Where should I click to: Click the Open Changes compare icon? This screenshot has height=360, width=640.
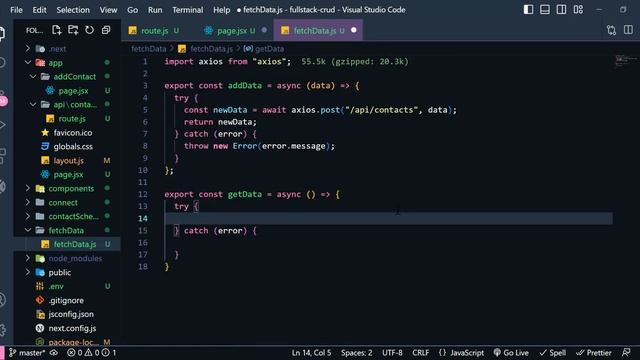tap(611, 30)
